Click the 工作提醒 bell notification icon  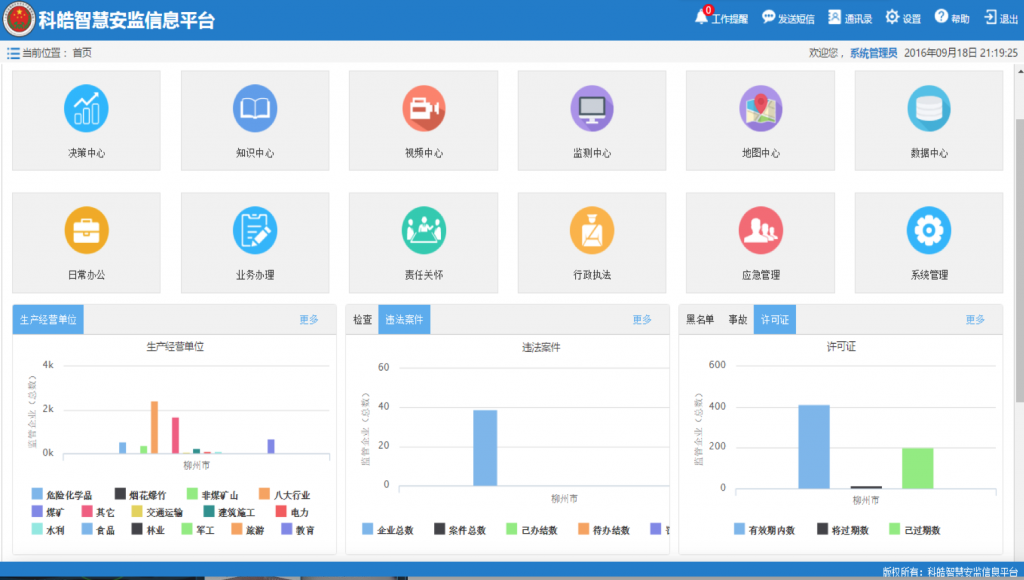(701, 17)
